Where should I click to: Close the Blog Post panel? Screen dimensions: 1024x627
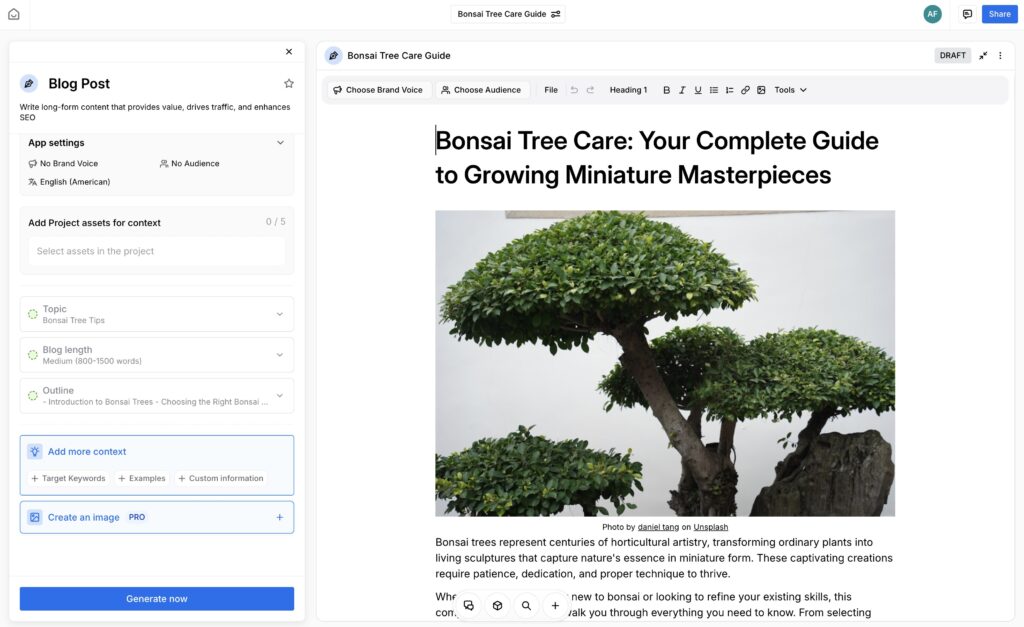[289, 52]
